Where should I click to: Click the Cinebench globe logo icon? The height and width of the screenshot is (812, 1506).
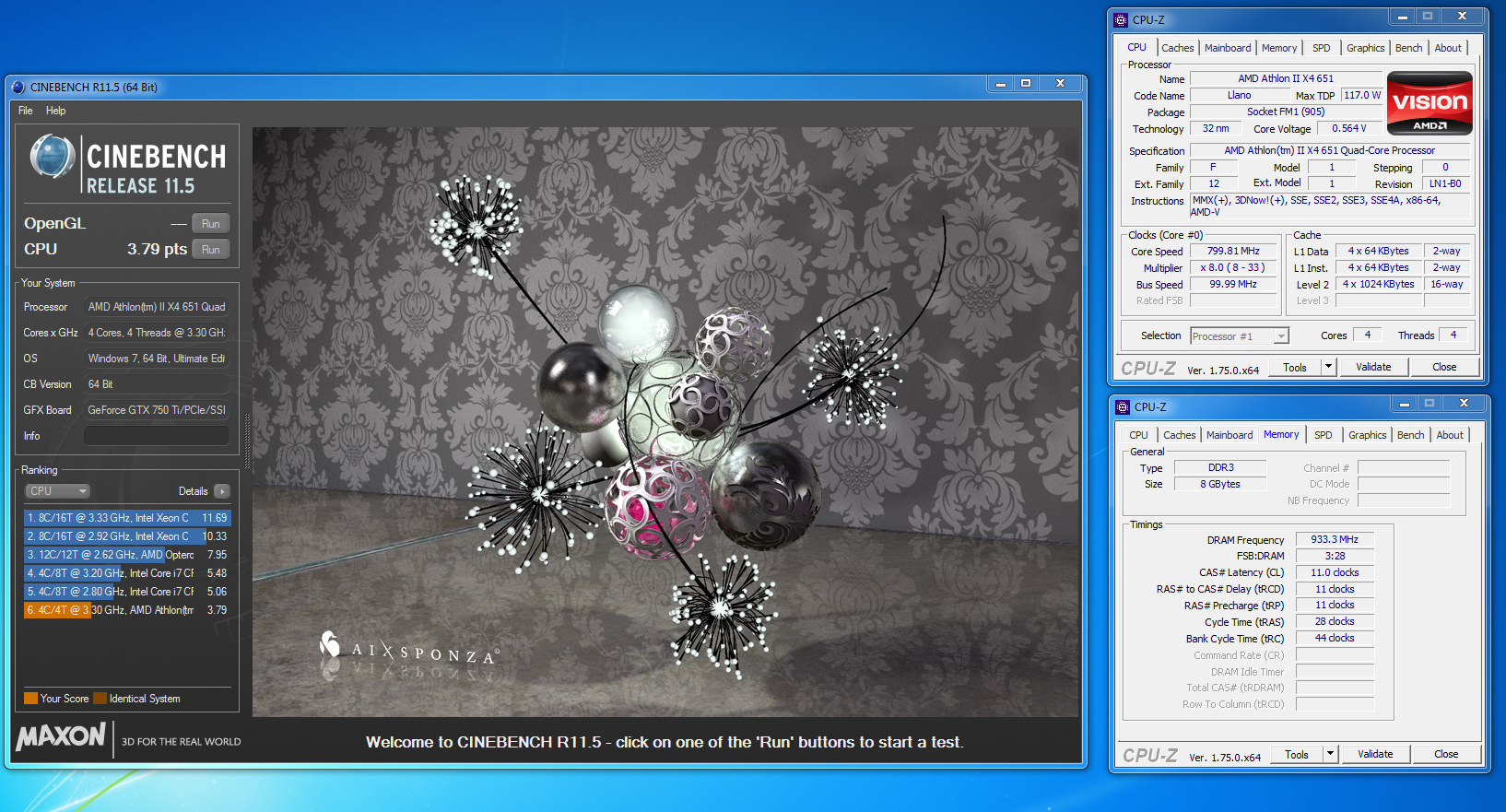pyautogui.click(x=52, y=156)
